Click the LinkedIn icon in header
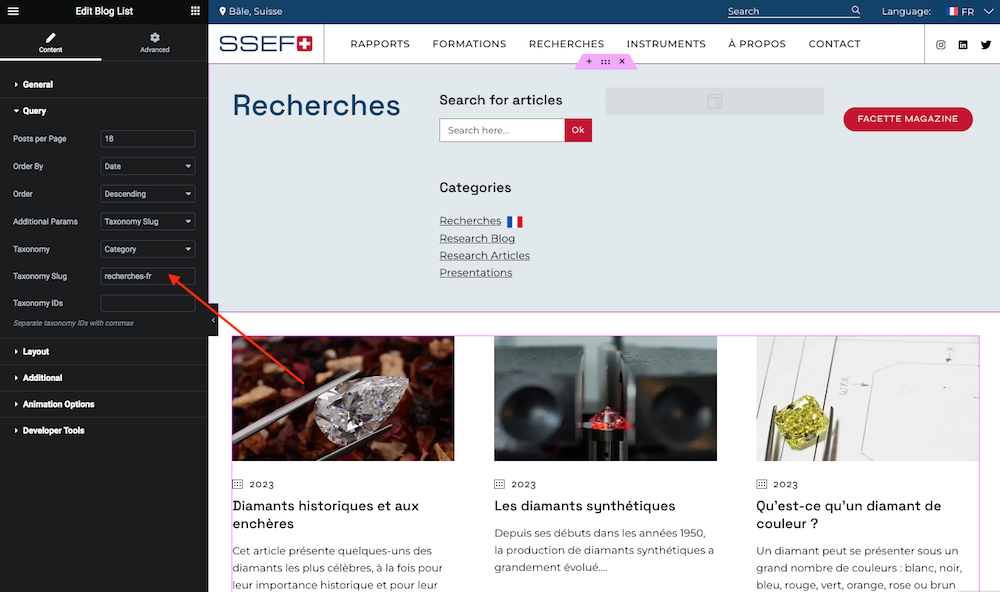This screenshot has height=592, width=1000. (x=963, y=45)
